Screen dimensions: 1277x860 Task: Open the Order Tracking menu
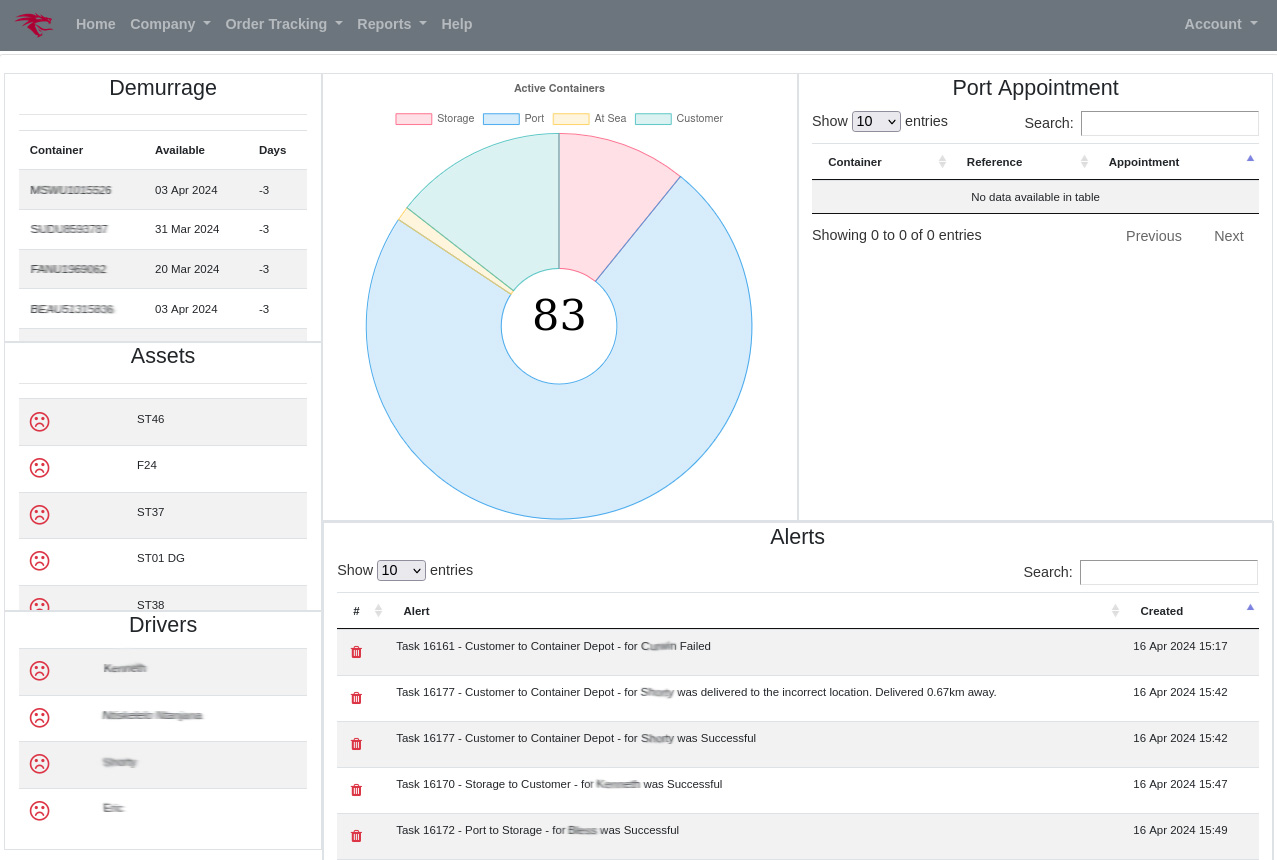pyautogui.click(x=283, y=24)
